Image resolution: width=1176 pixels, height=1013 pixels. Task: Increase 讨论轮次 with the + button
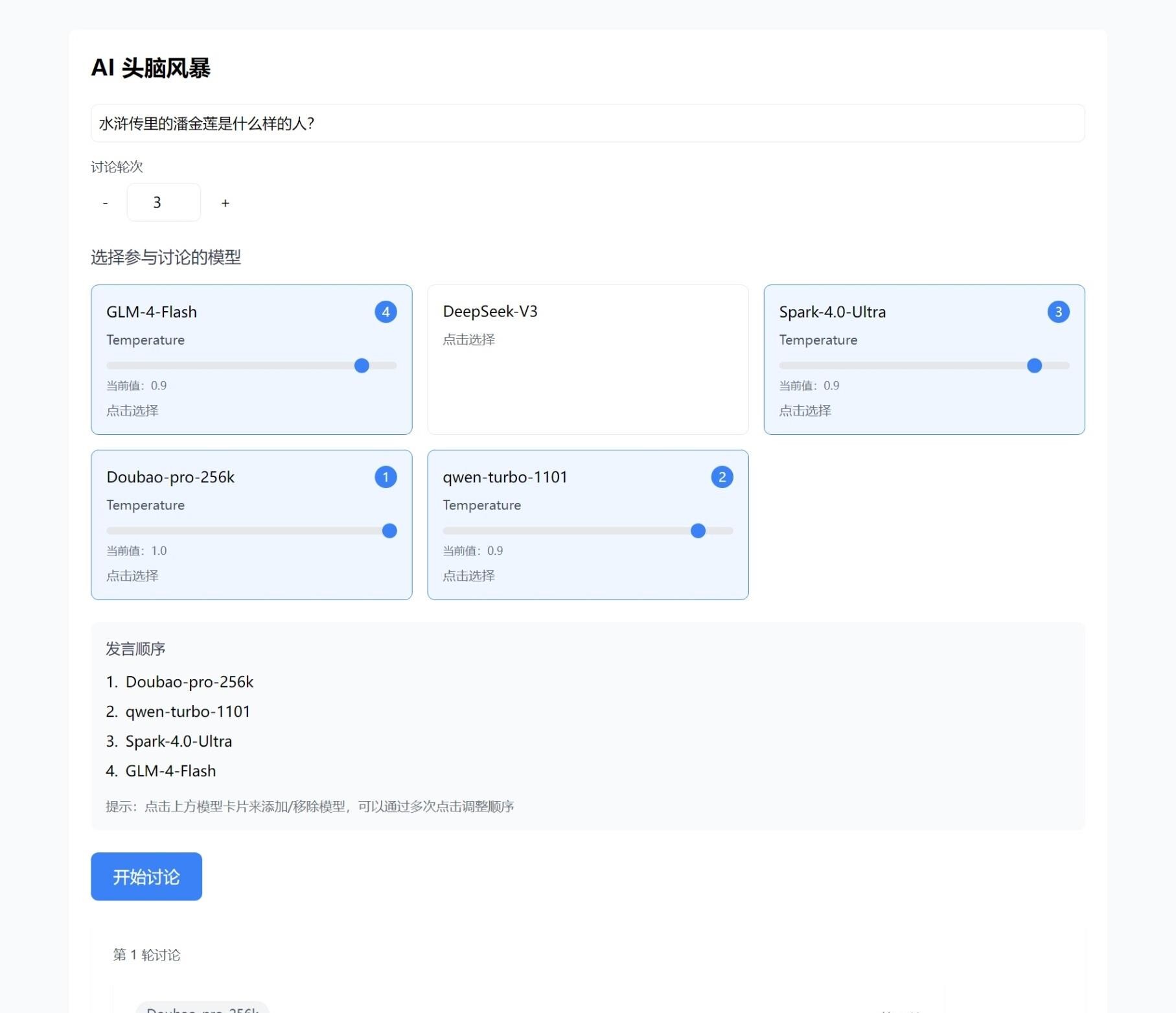click(225, 202)
